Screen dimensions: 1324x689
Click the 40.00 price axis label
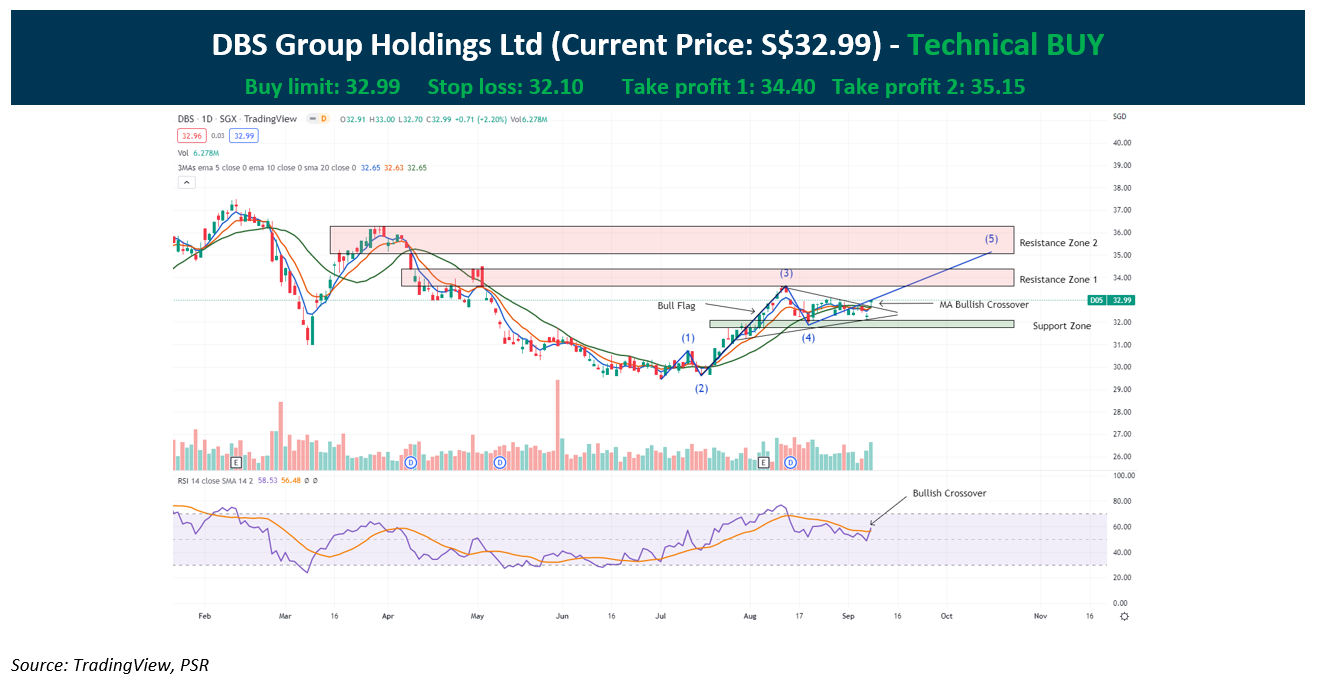pos(1121,143)
